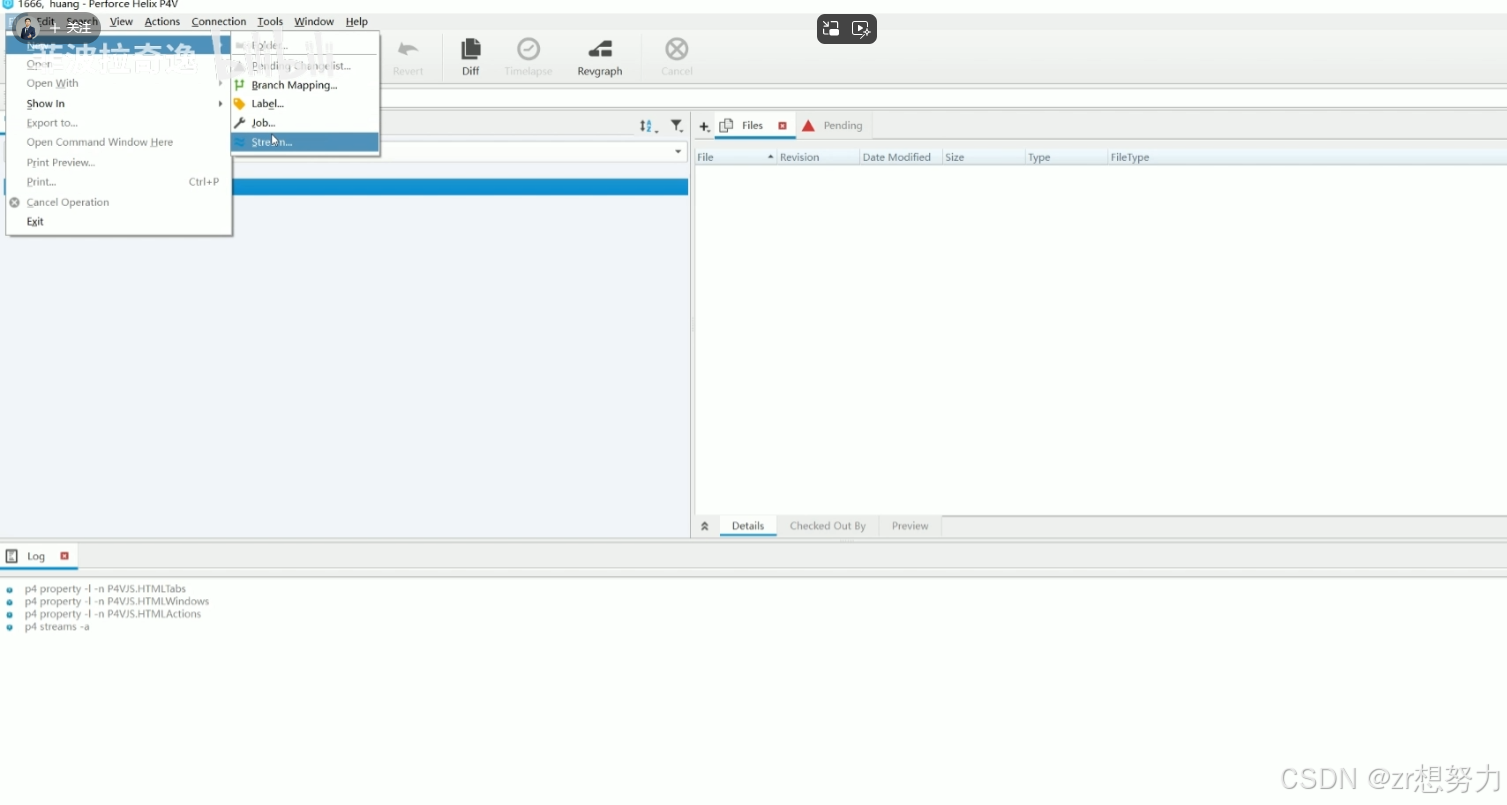The image size is (1507, 805).
Task: Select Open With in File menu
Action: [118, 84]
